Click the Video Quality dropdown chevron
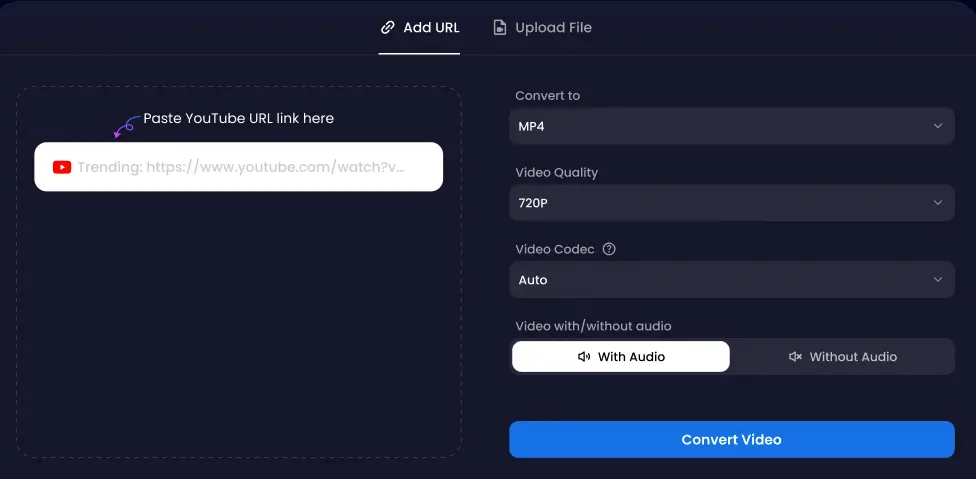976x479 pixels. pyautogui.click(x=937, y=203)
